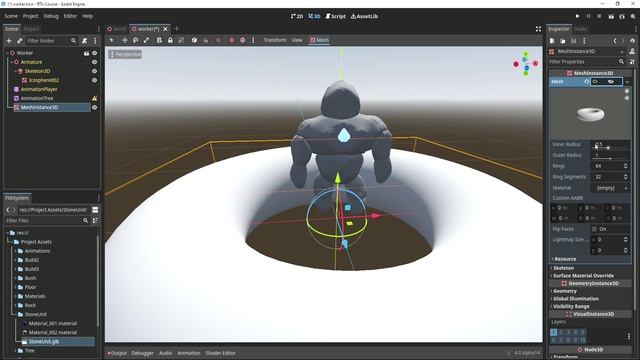Open the Perspective viewport menu
This screenshot has width=640, height=360.
point(125,54)
